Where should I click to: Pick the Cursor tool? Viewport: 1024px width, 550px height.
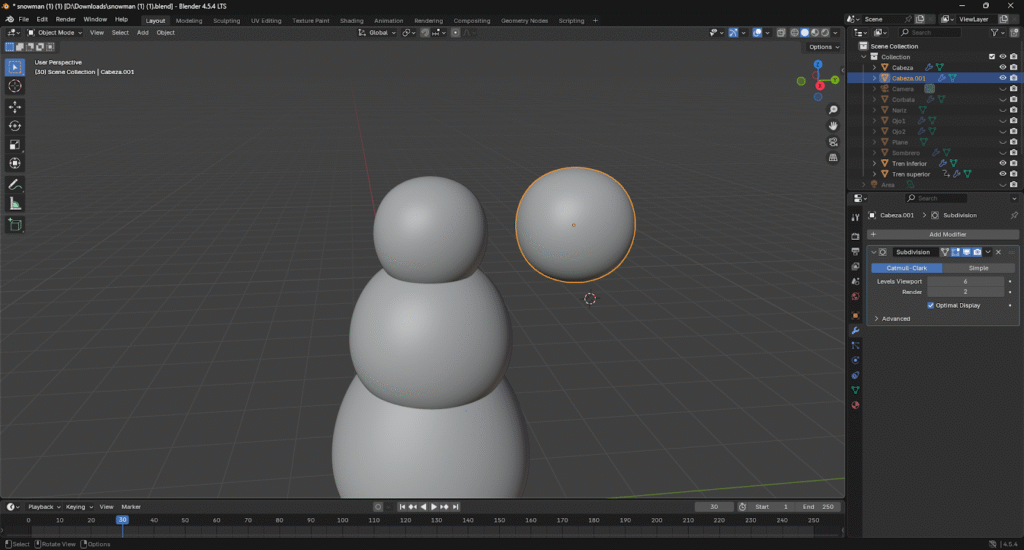tap(15, 86)
